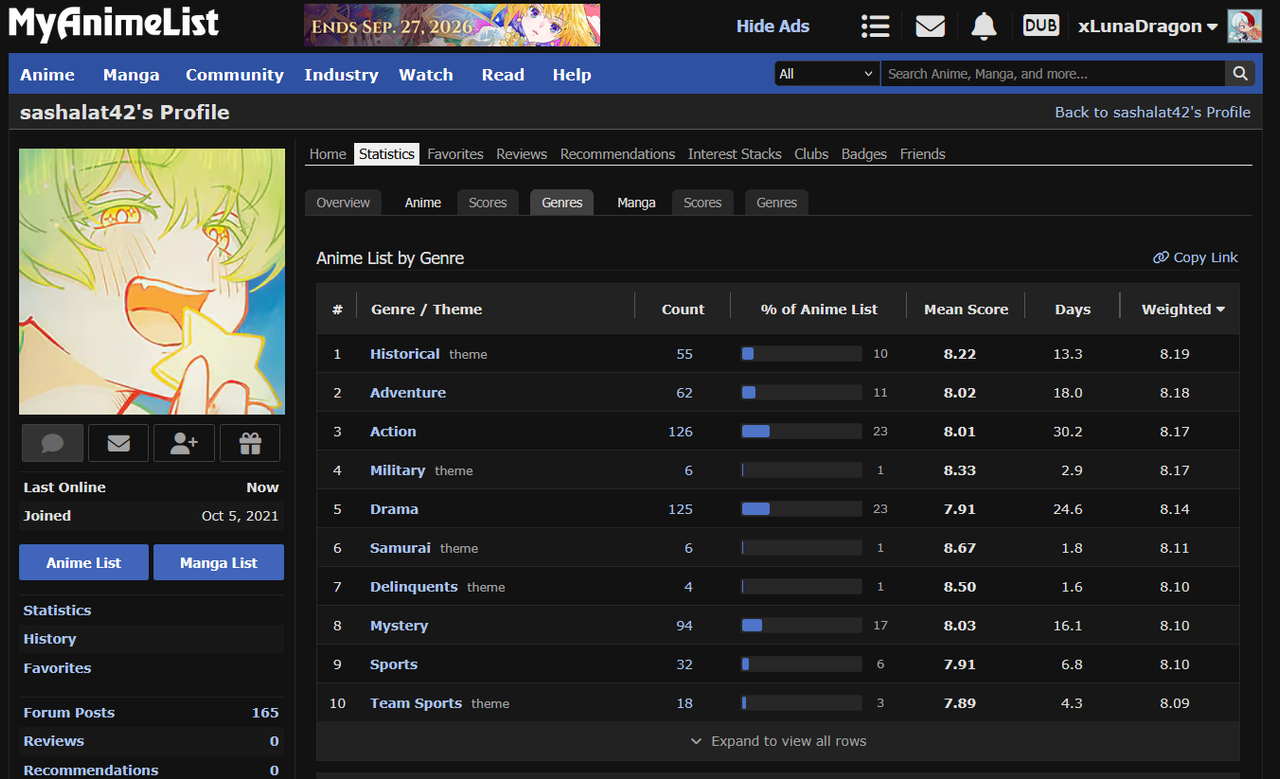
Task: Switch to the Clubs profile tab
Action: [812, 154]
